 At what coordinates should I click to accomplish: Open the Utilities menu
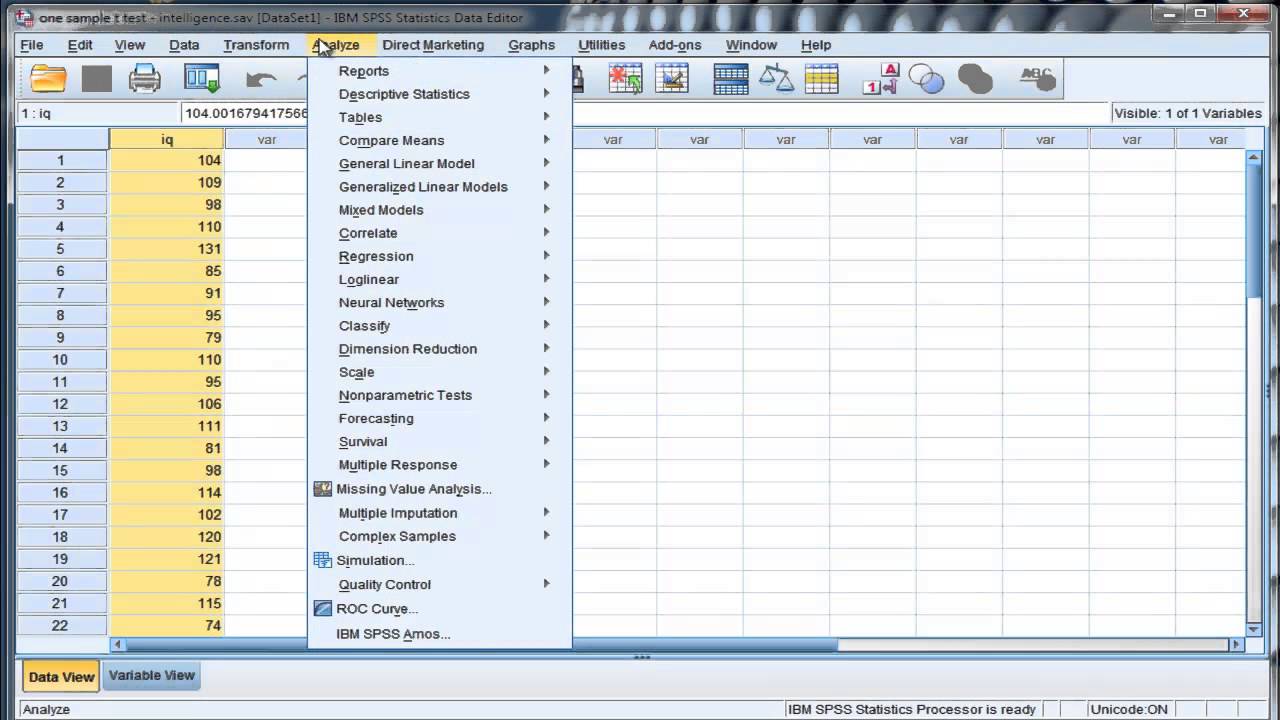(601, 45)
